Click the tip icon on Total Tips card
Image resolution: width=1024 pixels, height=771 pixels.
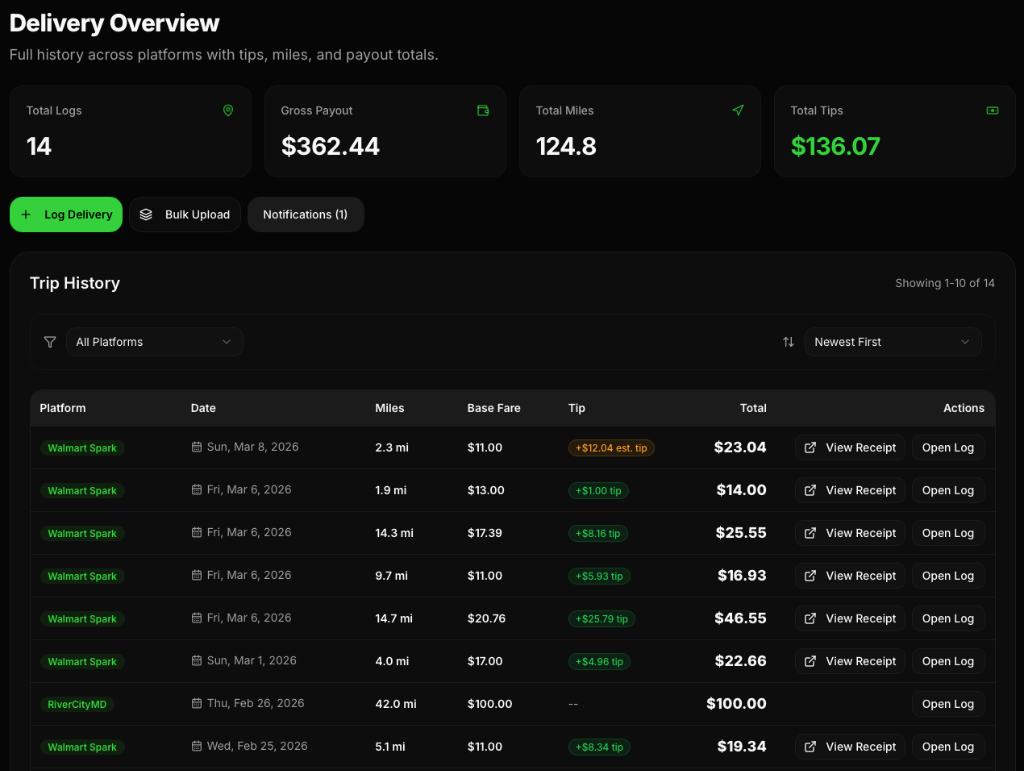pyautogui.click(x=992, y=110)
